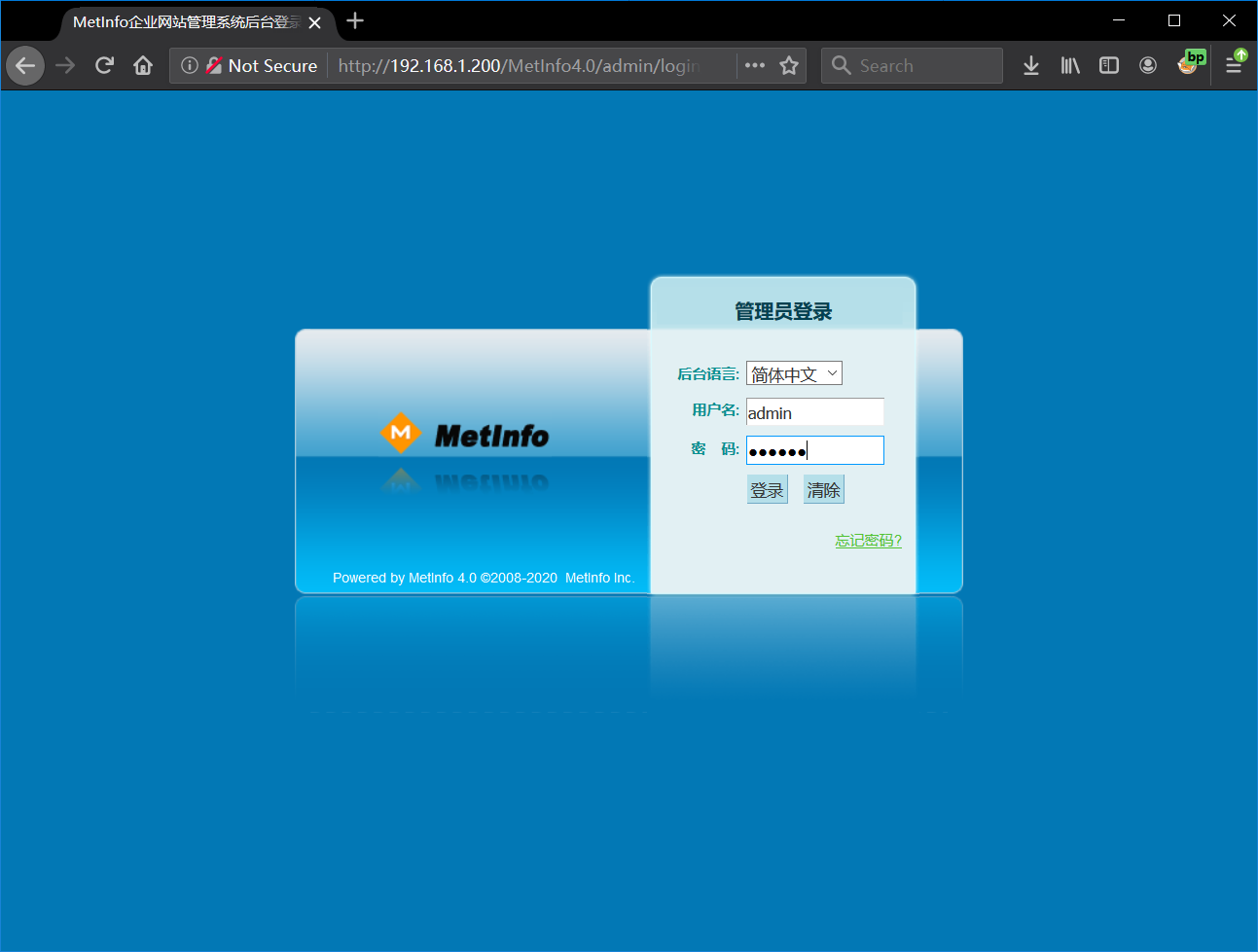Bookmark this page with star icon
This screenshot has width=1258, height=952.
(789, 65)
